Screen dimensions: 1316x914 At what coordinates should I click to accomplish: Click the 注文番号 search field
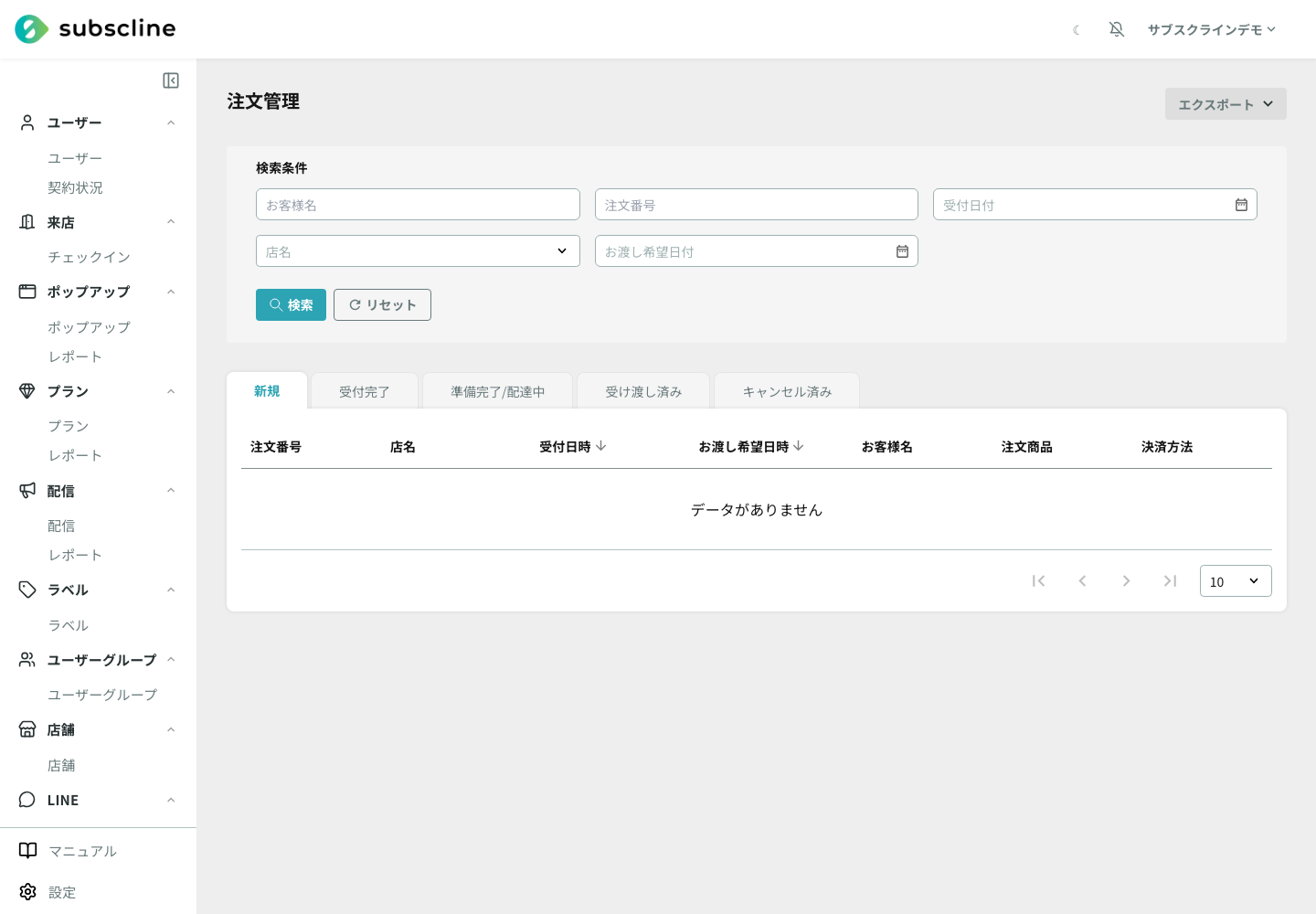(x=757, y=205)
